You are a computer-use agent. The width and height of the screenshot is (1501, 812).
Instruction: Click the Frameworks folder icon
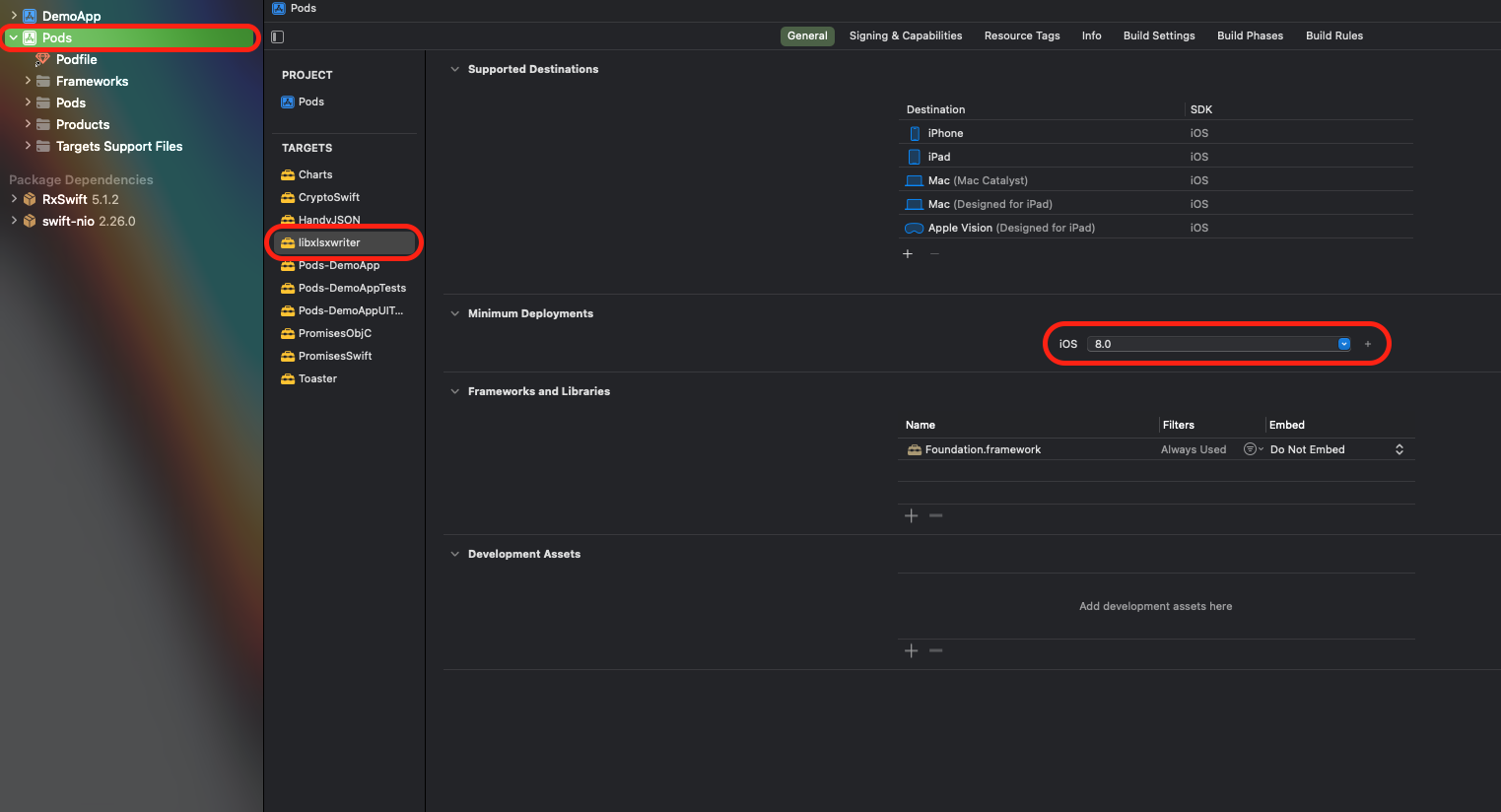pyautogui.click(x=43, y=81)
